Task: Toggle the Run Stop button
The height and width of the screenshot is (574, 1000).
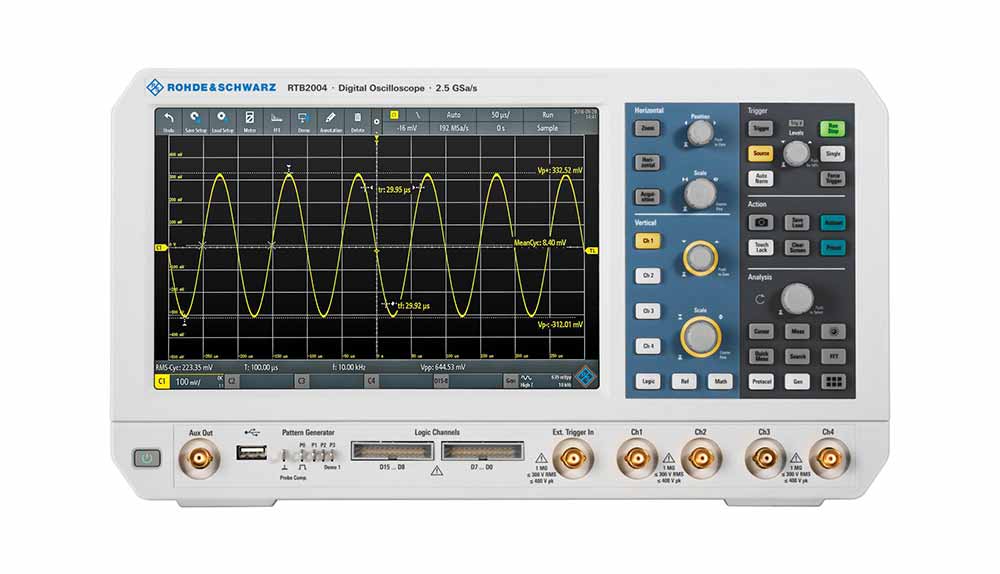Action: coord(832,128)
